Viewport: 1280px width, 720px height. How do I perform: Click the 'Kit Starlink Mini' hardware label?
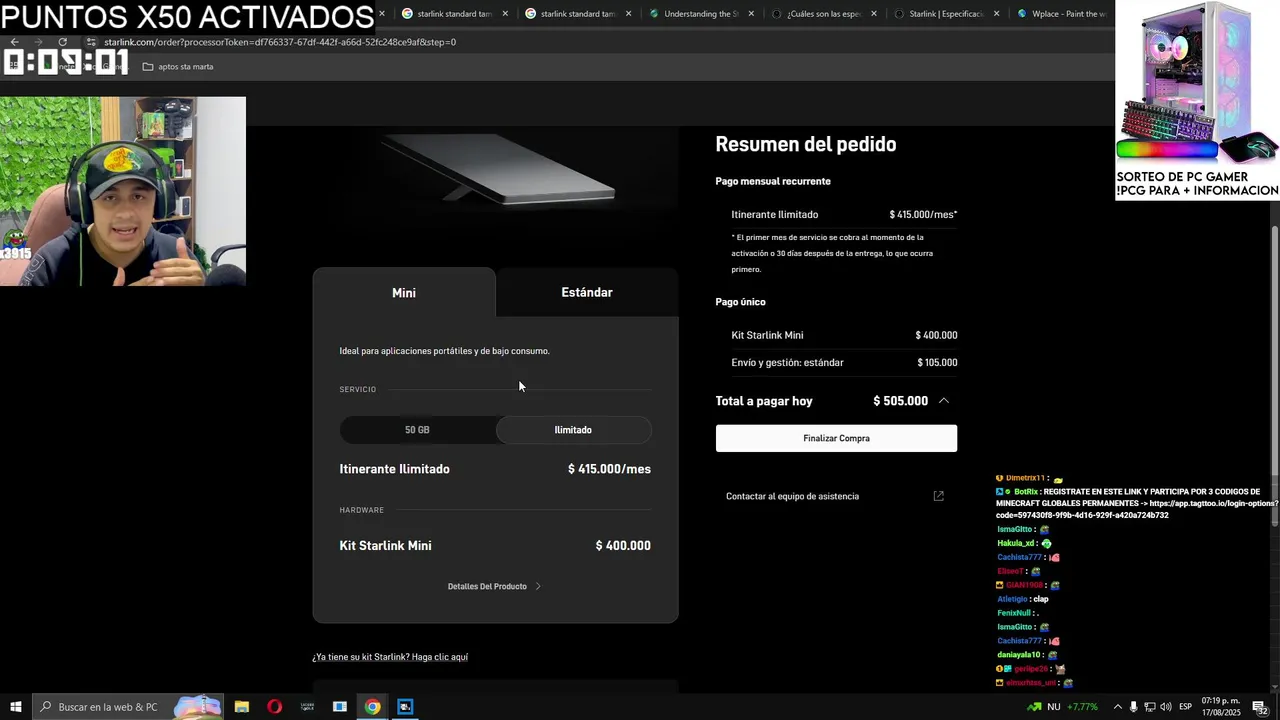pos(385,546)
